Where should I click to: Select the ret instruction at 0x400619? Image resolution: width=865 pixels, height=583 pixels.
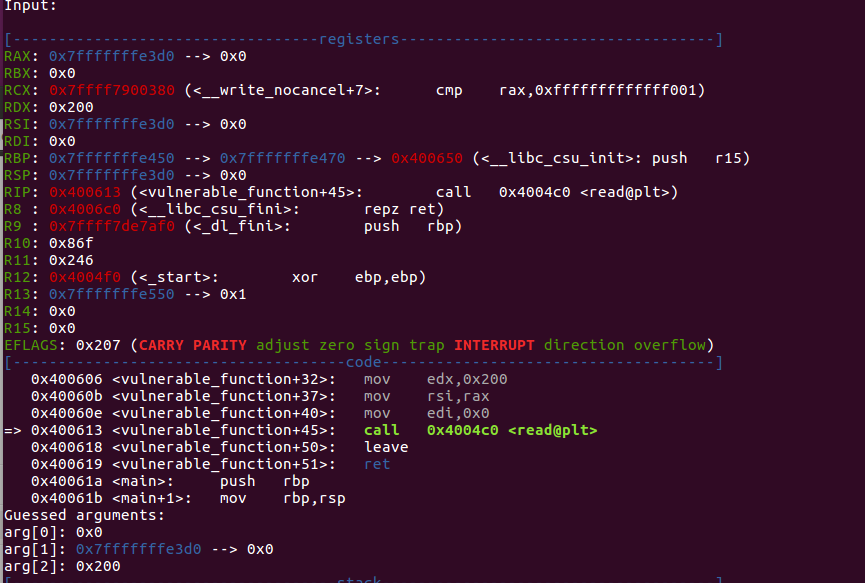pos(377,464)
